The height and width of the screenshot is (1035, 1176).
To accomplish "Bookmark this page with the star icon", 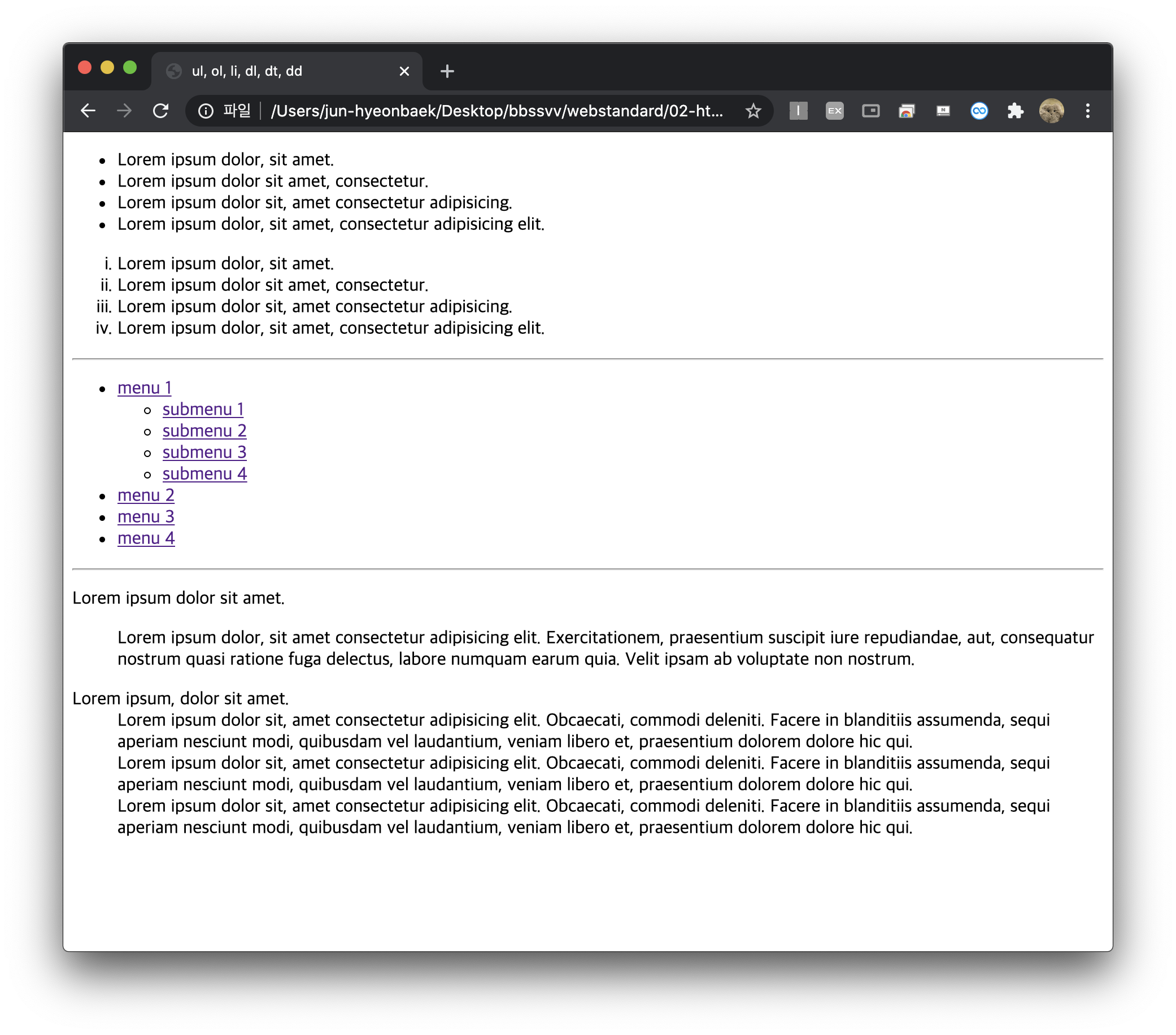I will (x=752, y=111).
